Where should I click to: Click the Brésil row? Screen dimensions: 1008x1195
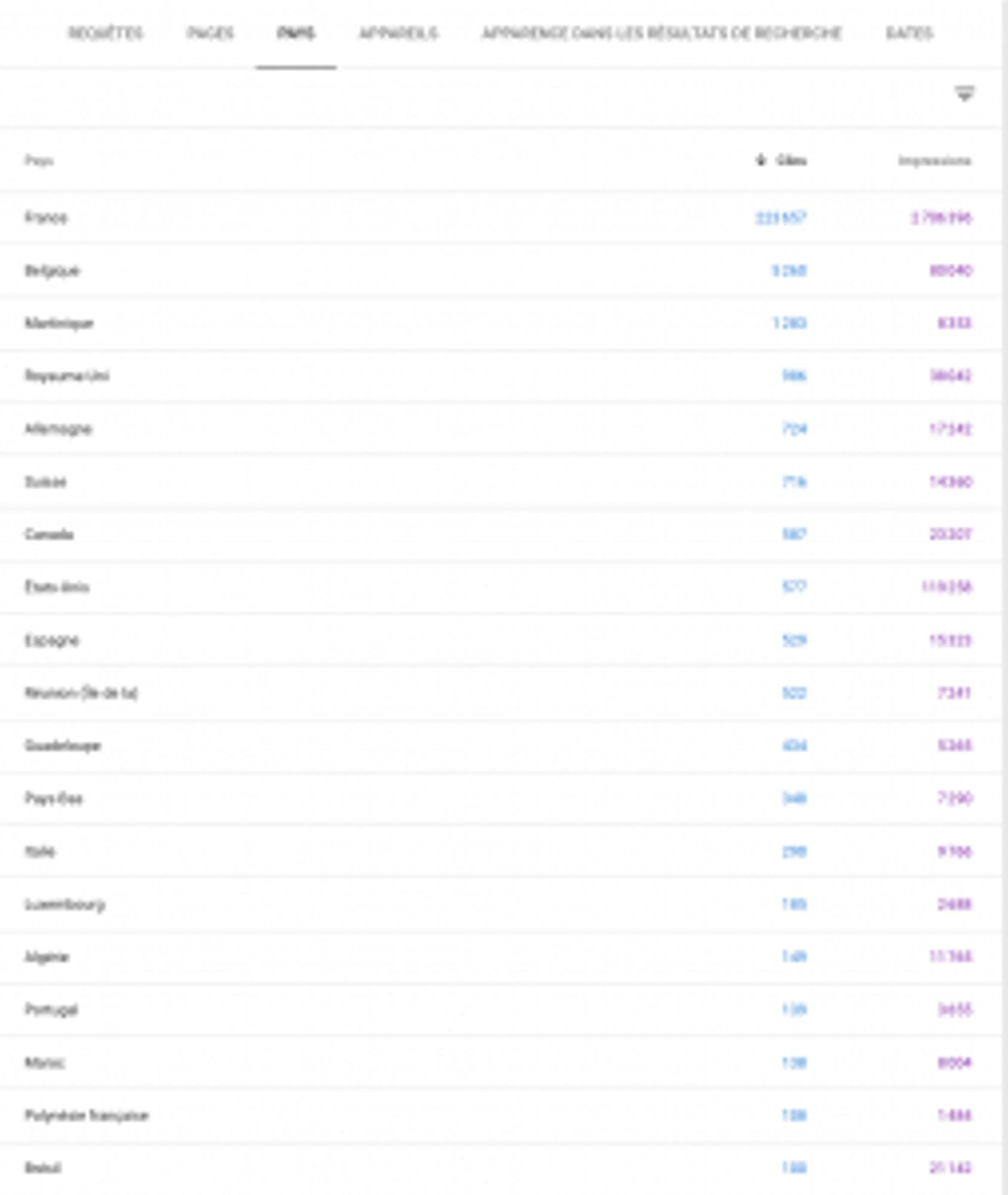(43, 1168)
